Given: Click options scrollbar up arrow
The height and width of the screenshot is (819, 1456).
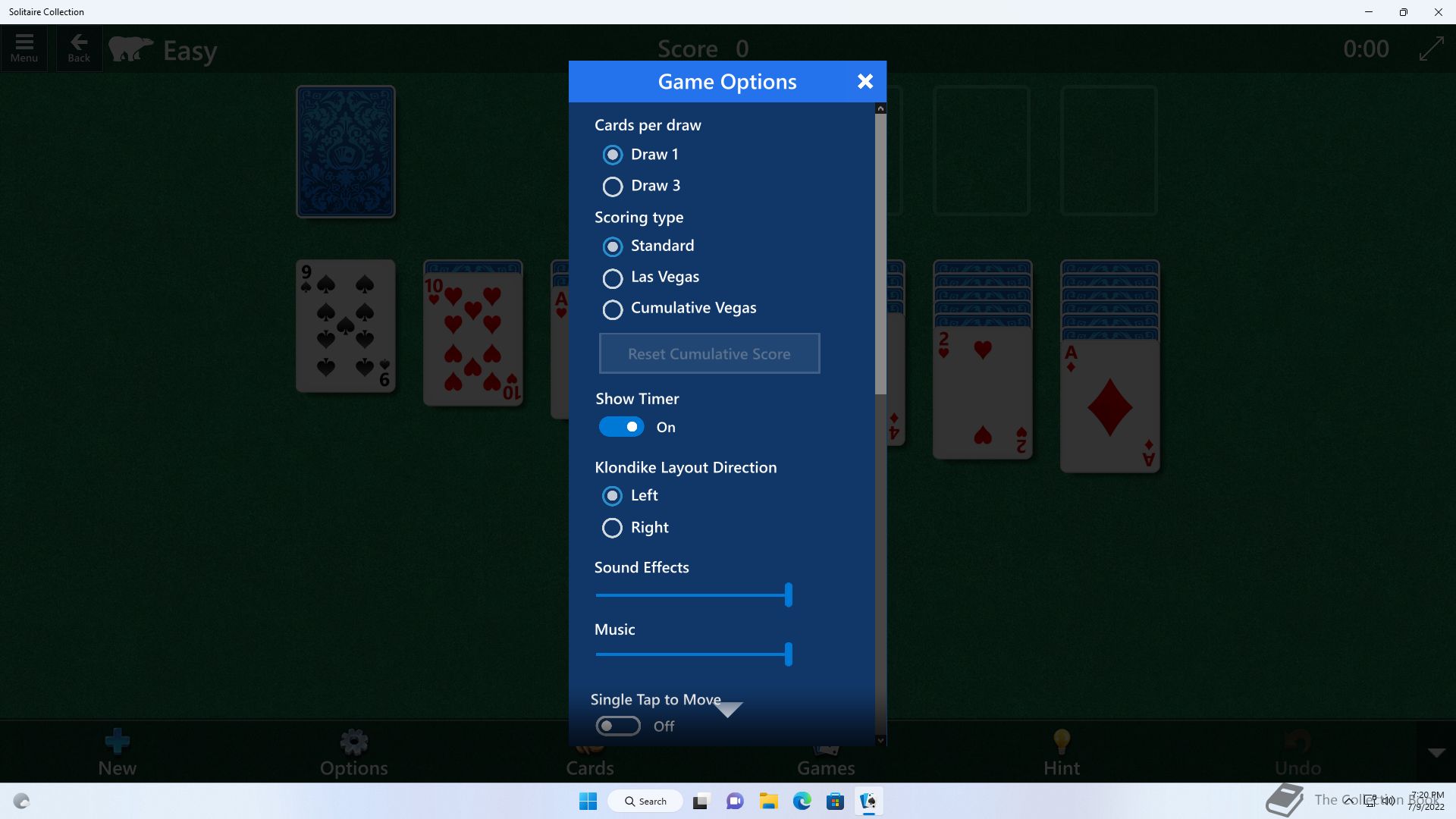Looking at the screenshot, I should tap(880, 108).
